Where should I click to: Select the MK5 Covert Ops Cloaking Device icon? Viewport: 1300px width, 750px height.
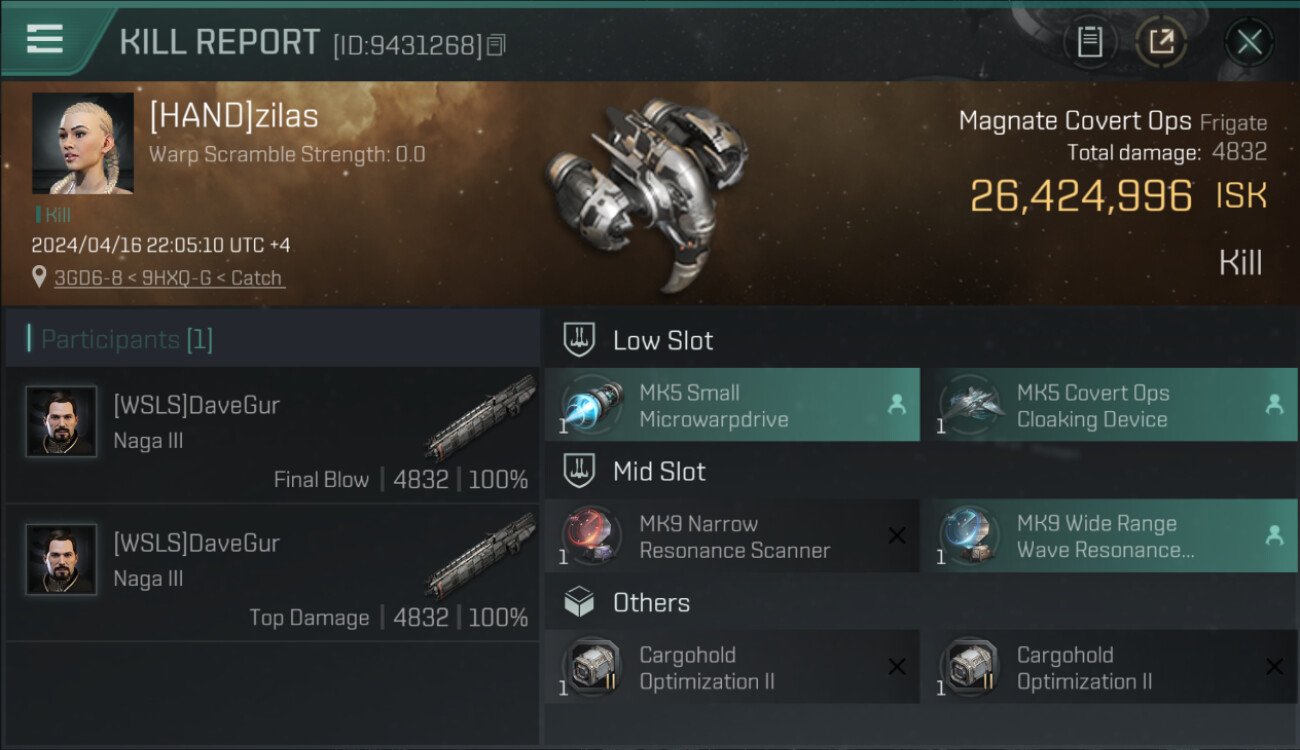point(968,406)
